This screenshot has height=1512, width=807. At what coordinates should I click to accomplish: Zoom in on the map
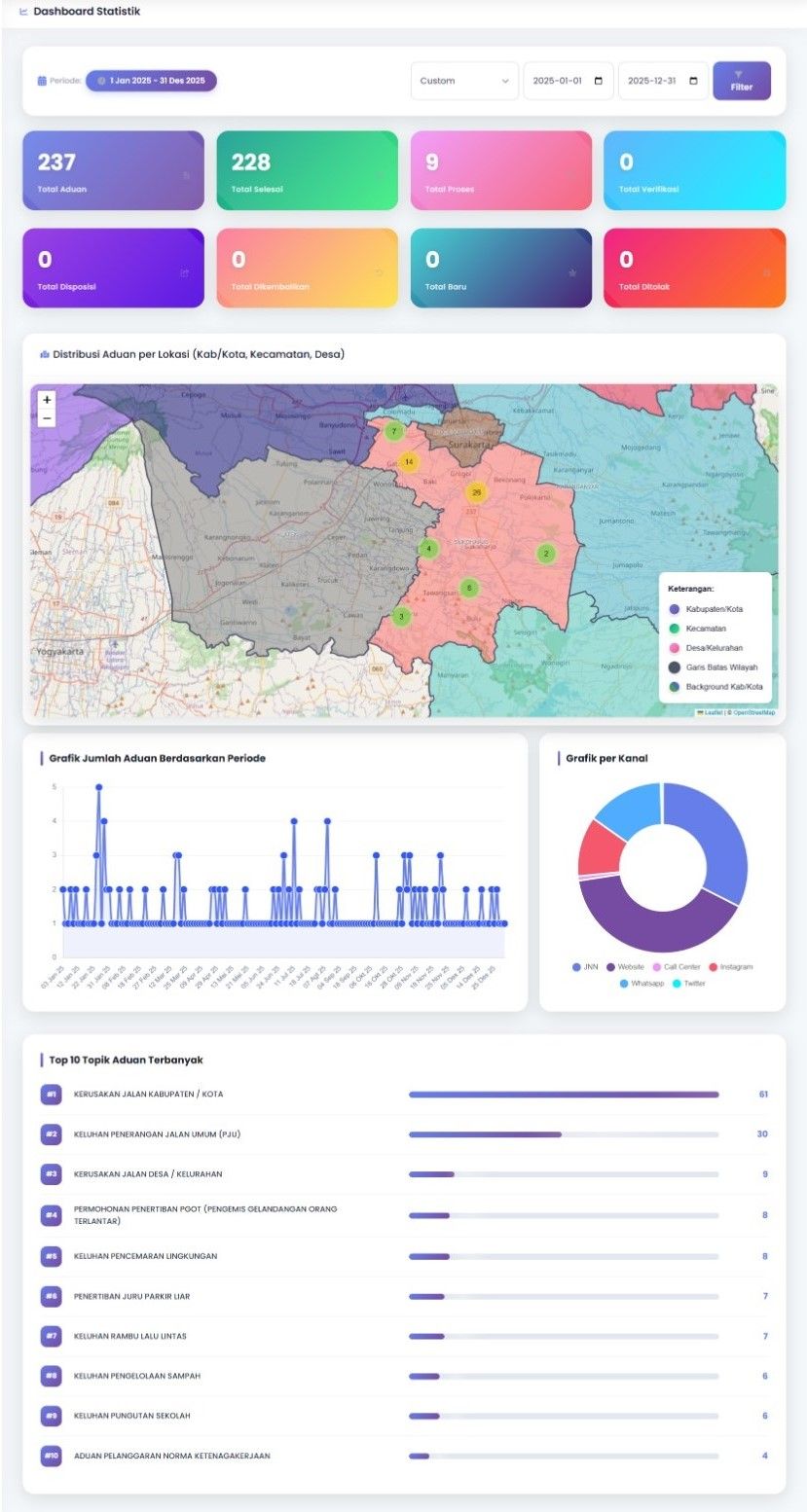tap(47, 400)
